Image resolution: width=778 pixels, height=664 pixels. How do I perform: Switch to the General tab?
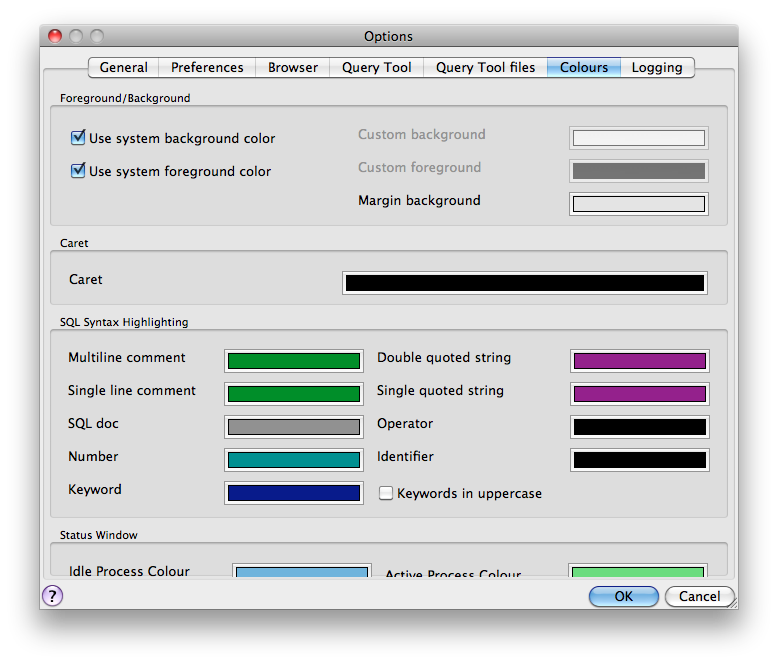[x=124, y=68]
